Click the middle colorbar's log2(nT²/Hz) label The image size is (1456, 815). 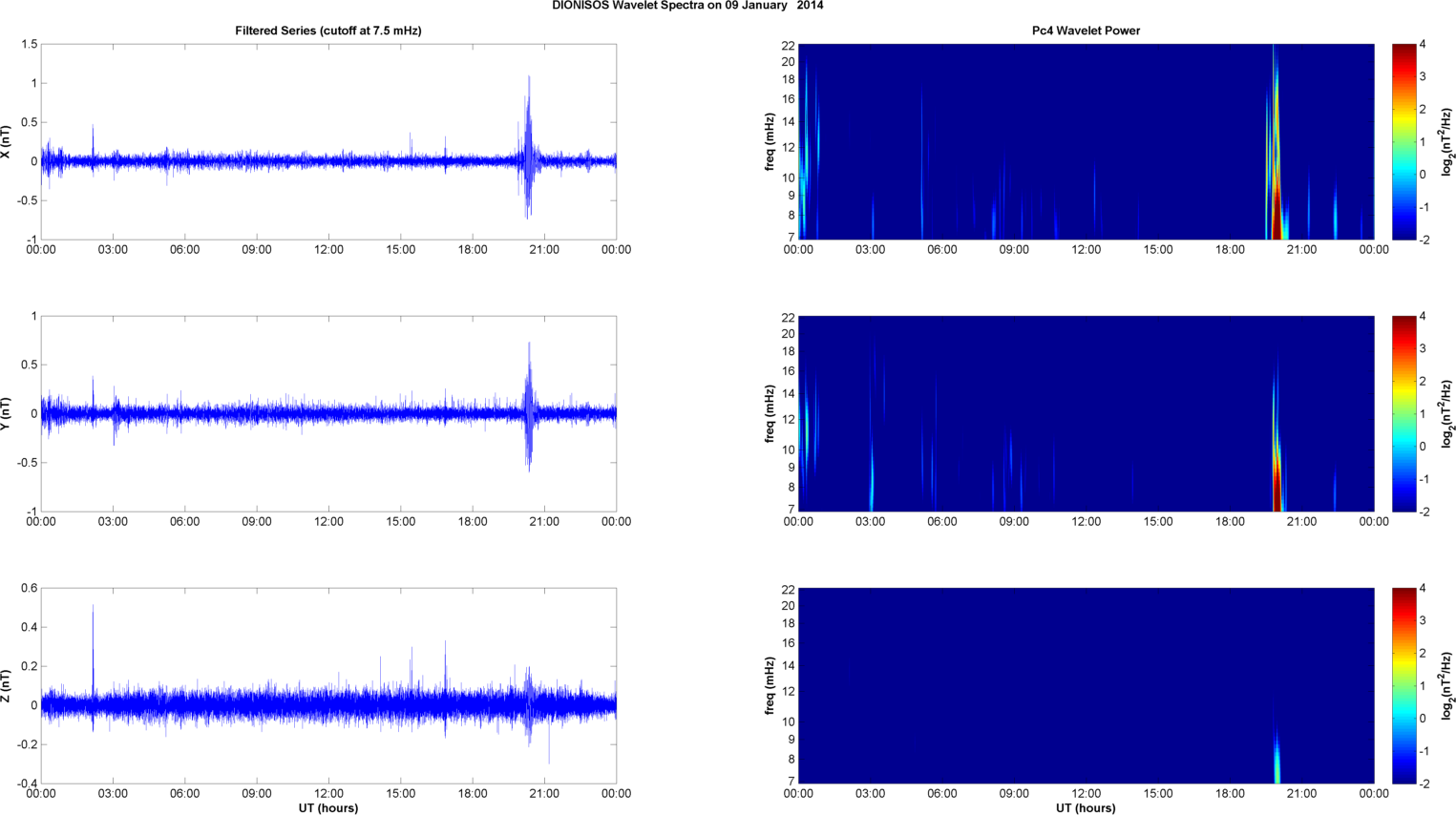coord(1447,414)
